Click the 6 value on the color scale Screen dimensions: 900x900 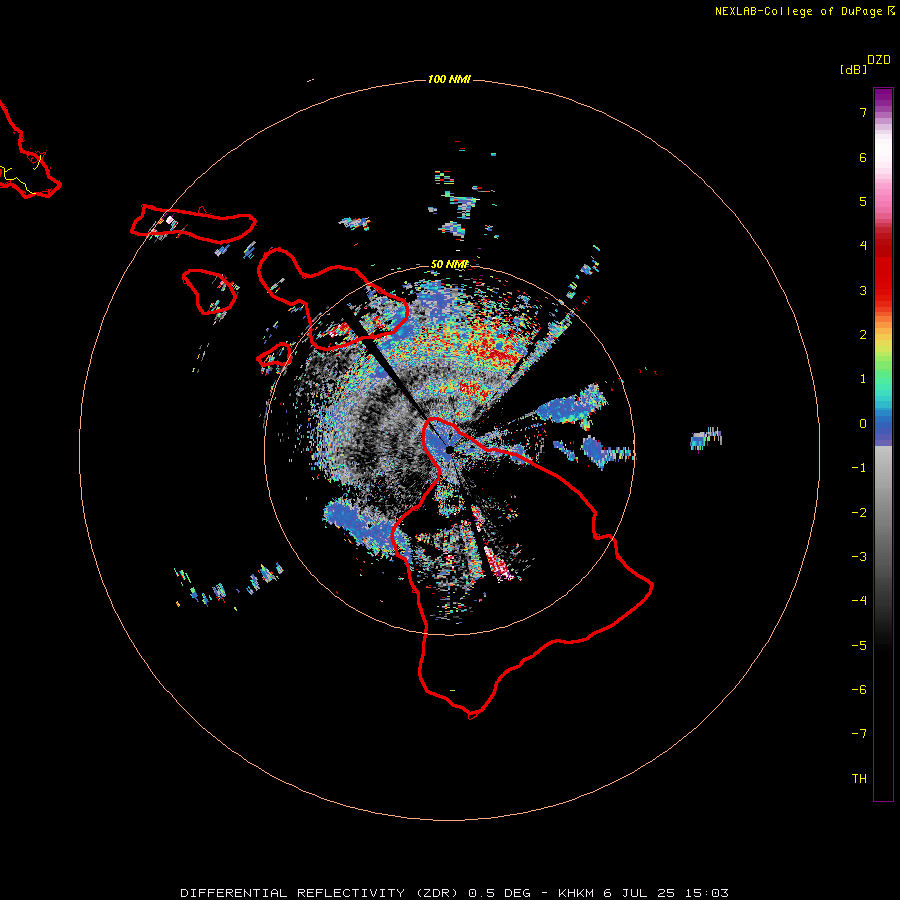click(863, 157)
